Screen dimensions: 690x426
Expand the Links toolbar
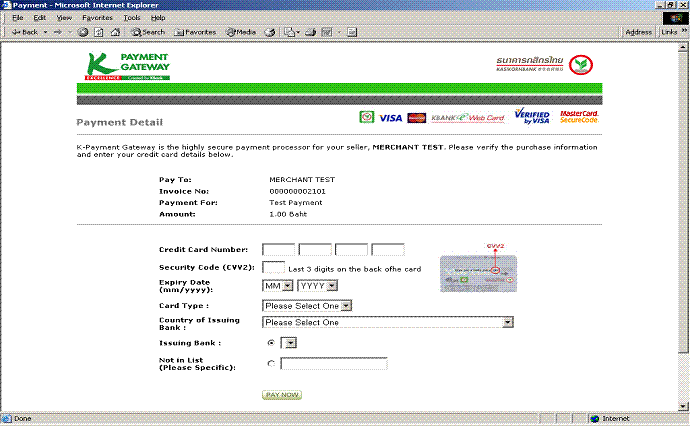684,31
